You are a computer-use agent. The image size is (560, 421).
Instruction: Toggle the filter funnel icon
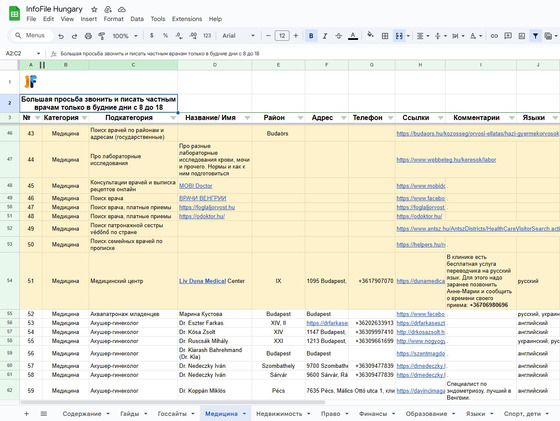click(535, 36)
